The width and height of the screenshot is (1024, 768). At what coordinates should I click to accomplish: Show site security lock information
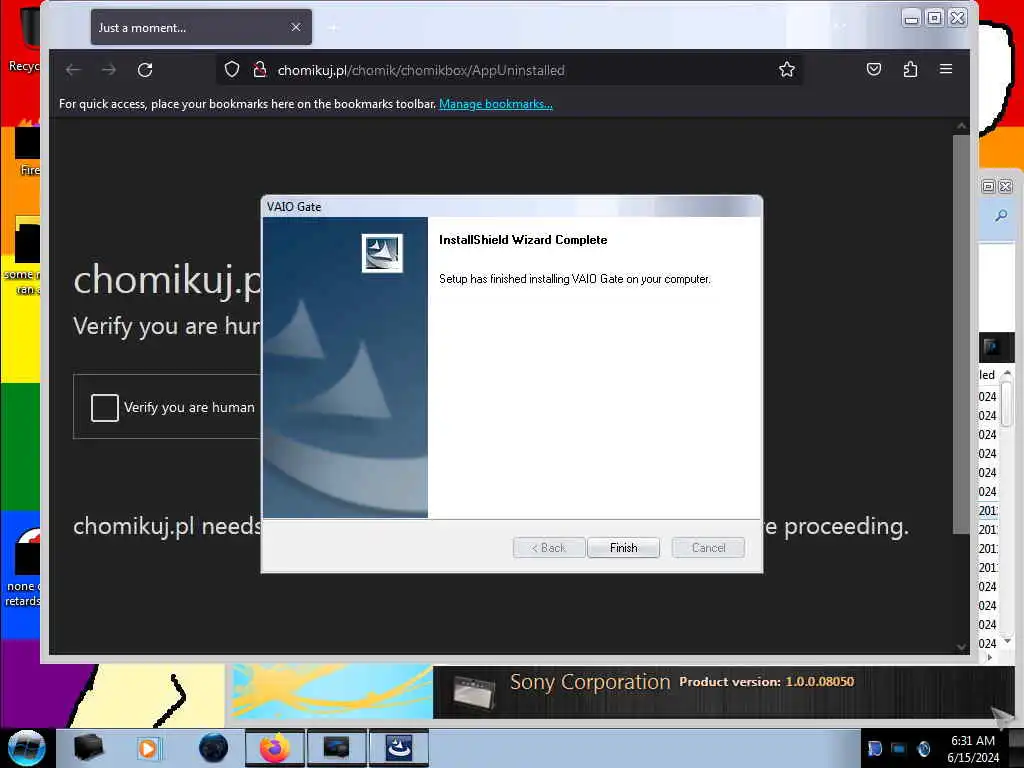260,70
